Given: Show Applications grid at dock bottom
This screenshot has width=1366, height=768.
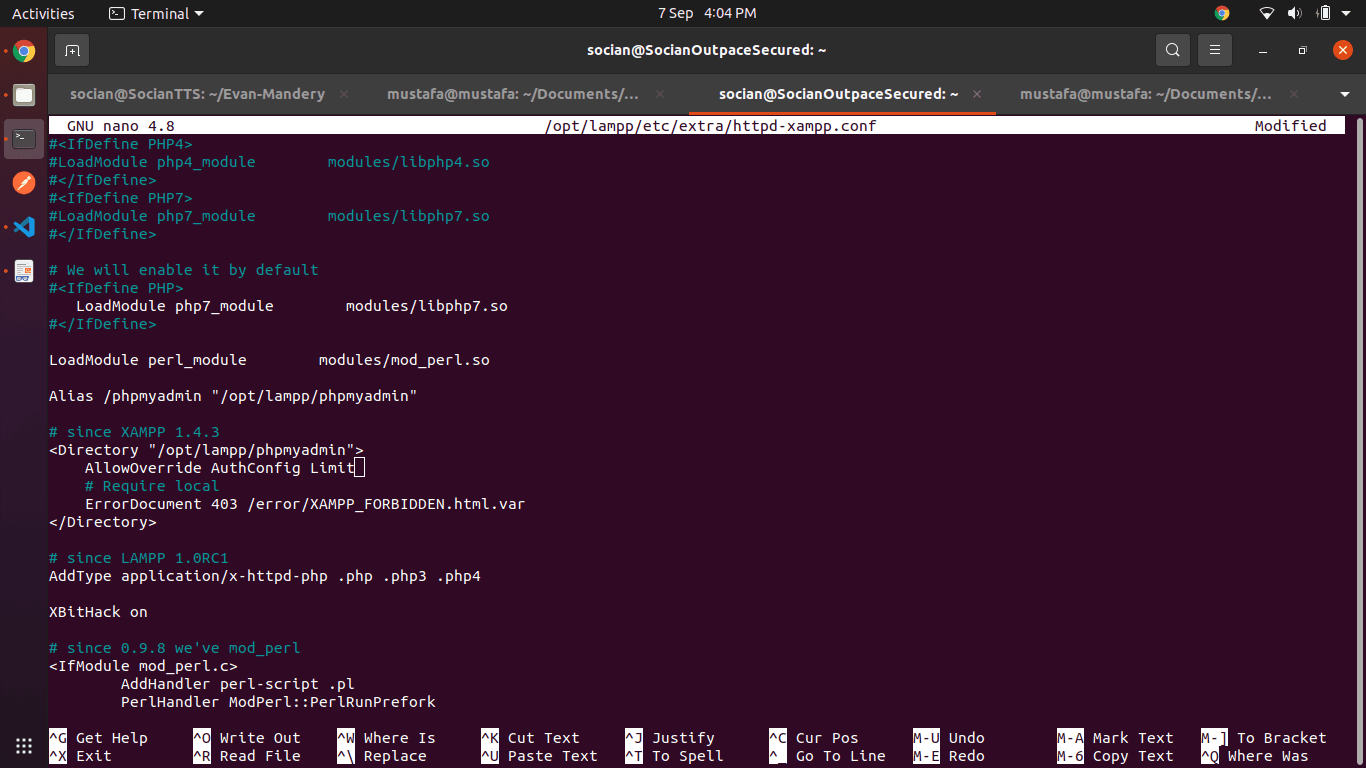Looking at the screenshot, I should (x=24, y=745).
